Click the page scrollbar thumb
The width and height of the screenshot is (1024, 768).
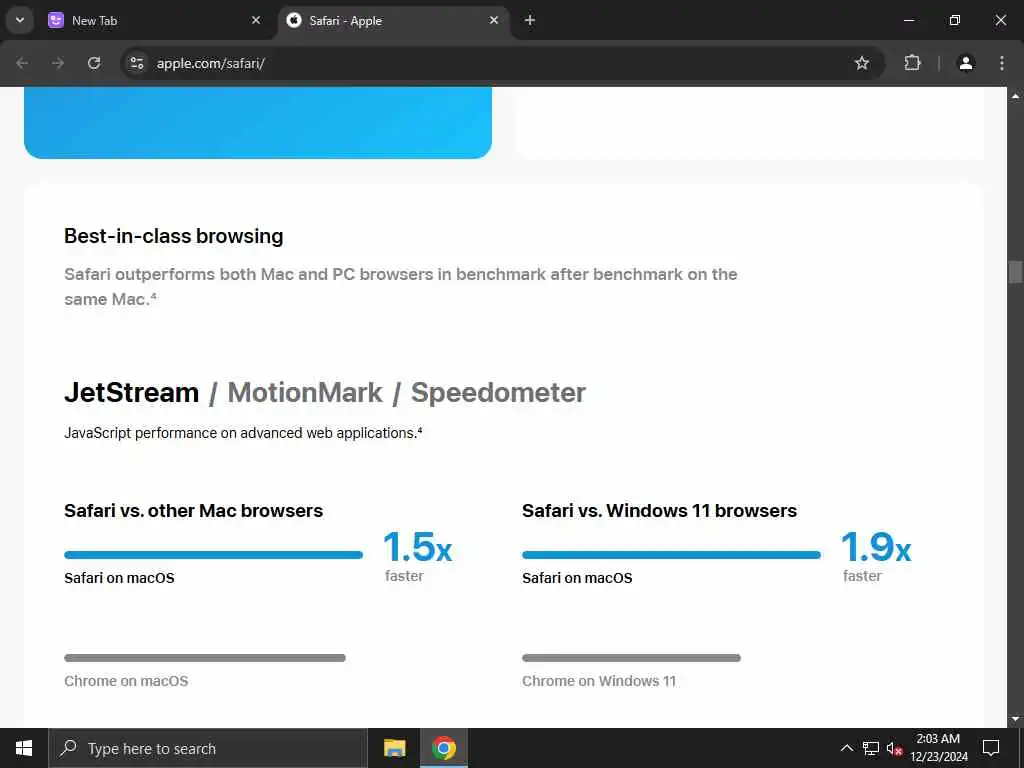click(x=1015, y=272)
